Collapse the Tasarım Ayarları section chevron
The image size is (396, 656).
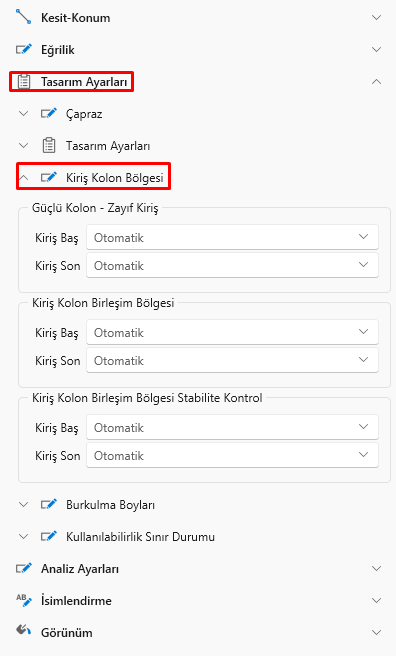[x=376, y=82]
